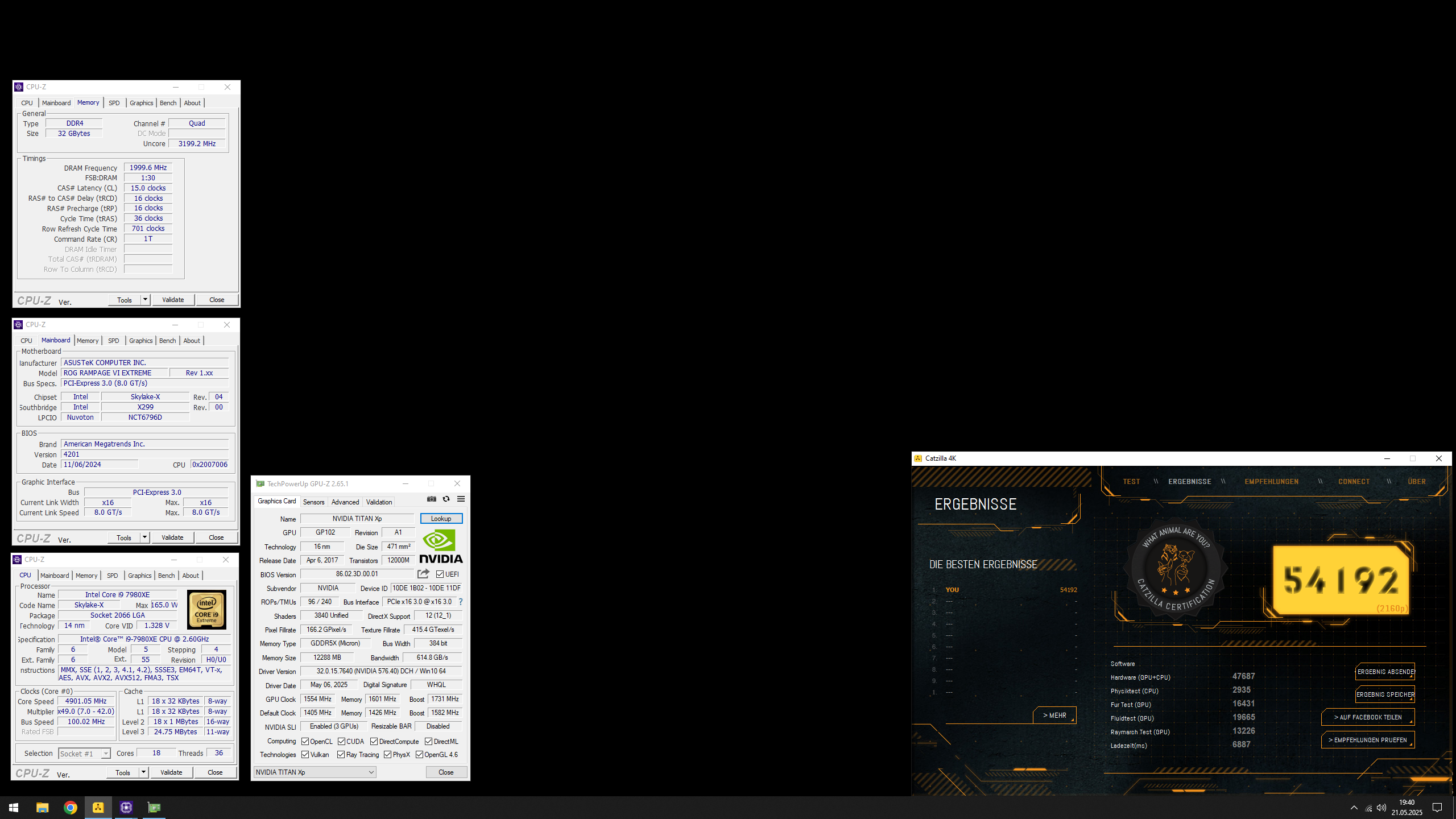Open File Explorer from taskbar
The width and height of the screenshot is (1456, 819).
coord(42,808)
